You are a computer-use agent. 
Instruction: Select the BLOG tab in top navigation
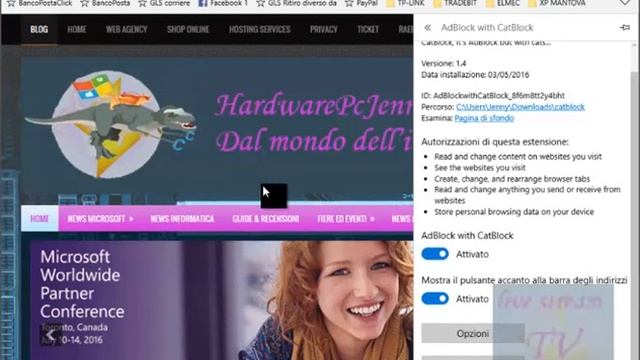[39, 29]
